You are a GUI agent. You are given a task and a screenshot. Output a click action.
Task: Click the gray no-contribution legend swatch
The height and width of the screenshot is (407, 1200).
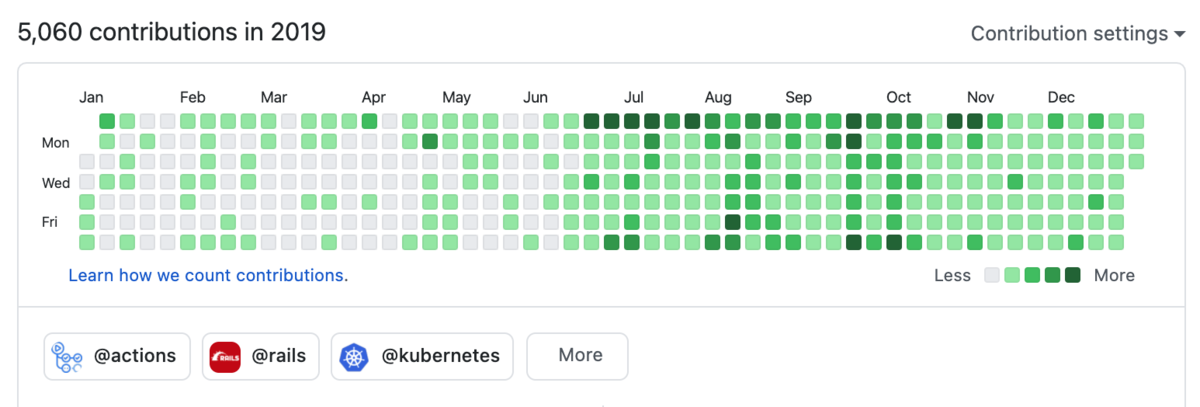tap(992, 275)
